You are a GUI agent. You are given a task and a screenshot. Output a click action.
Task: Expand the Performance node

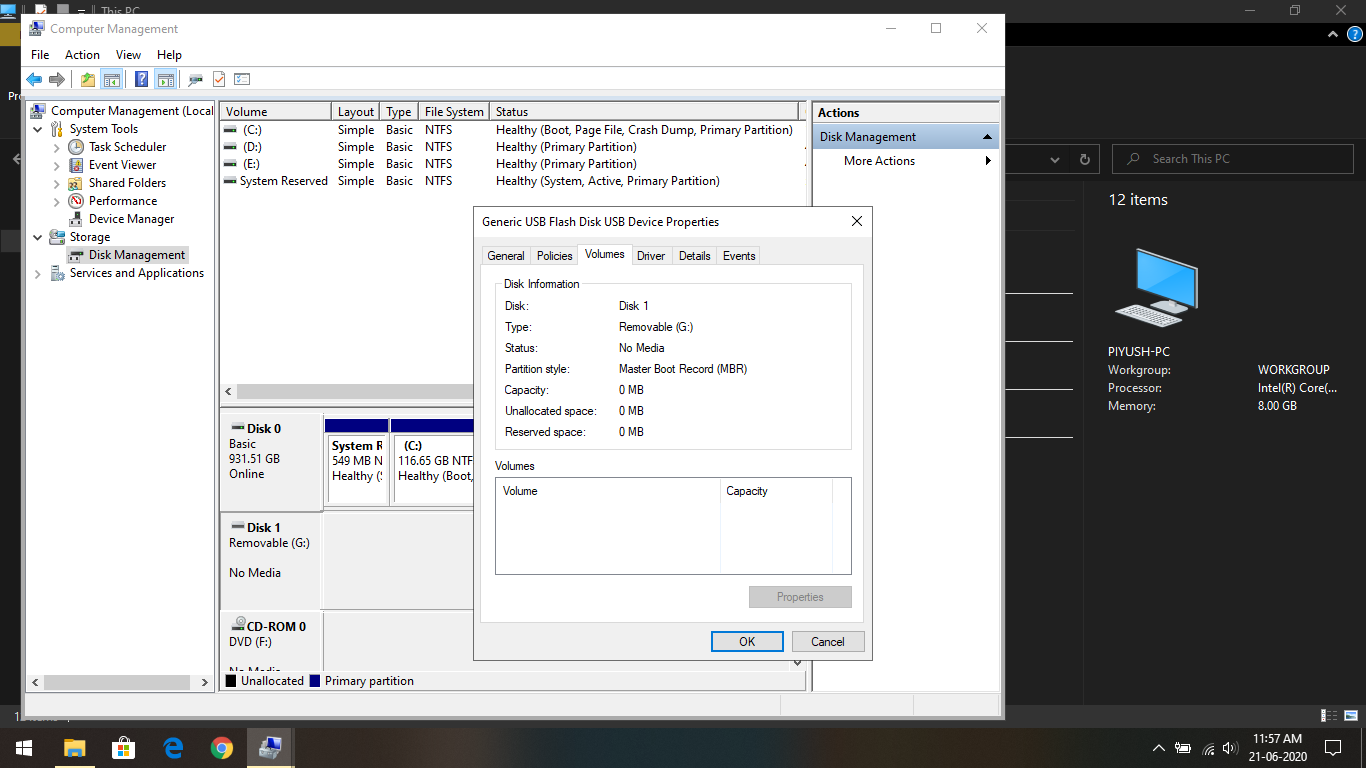pos(57,201)
